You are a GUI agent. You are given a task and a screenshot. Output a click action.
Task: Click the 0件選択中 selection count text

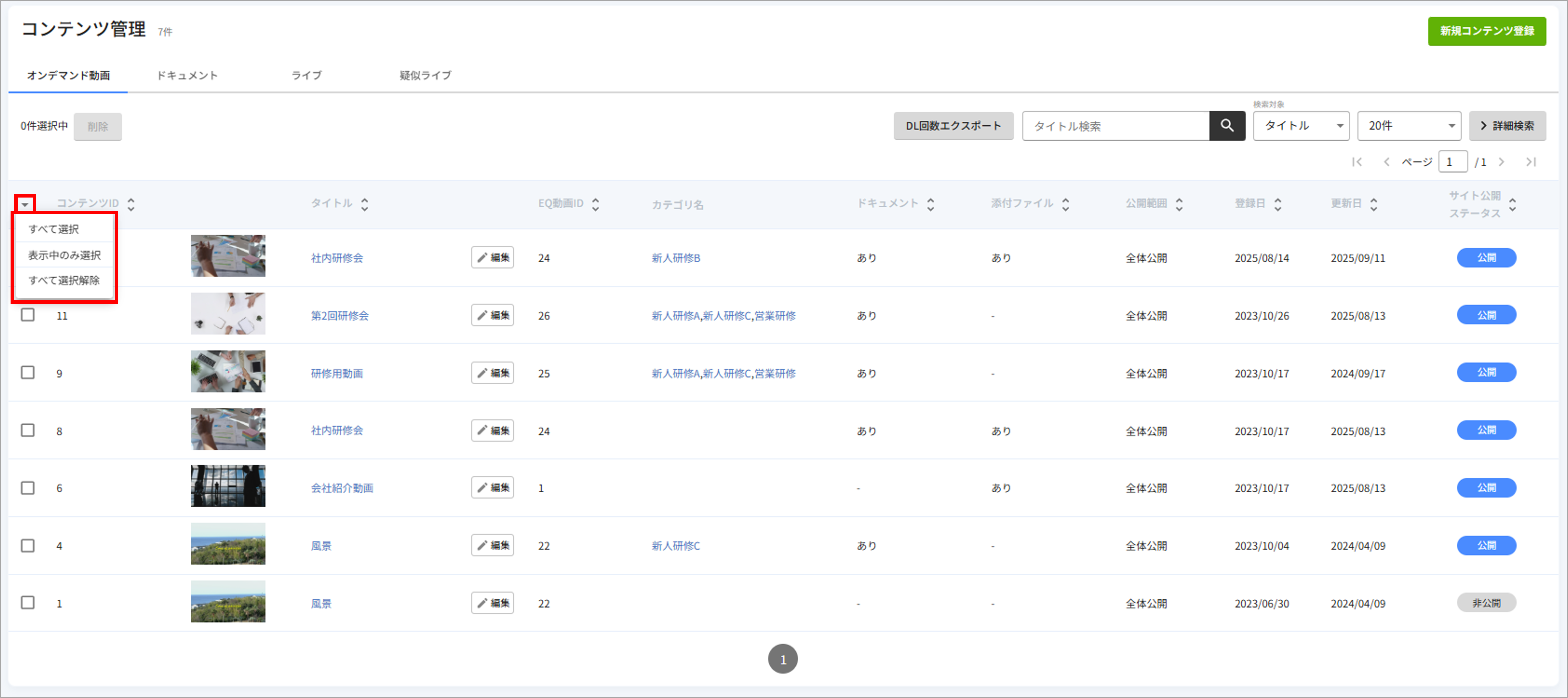pos(44,126)
